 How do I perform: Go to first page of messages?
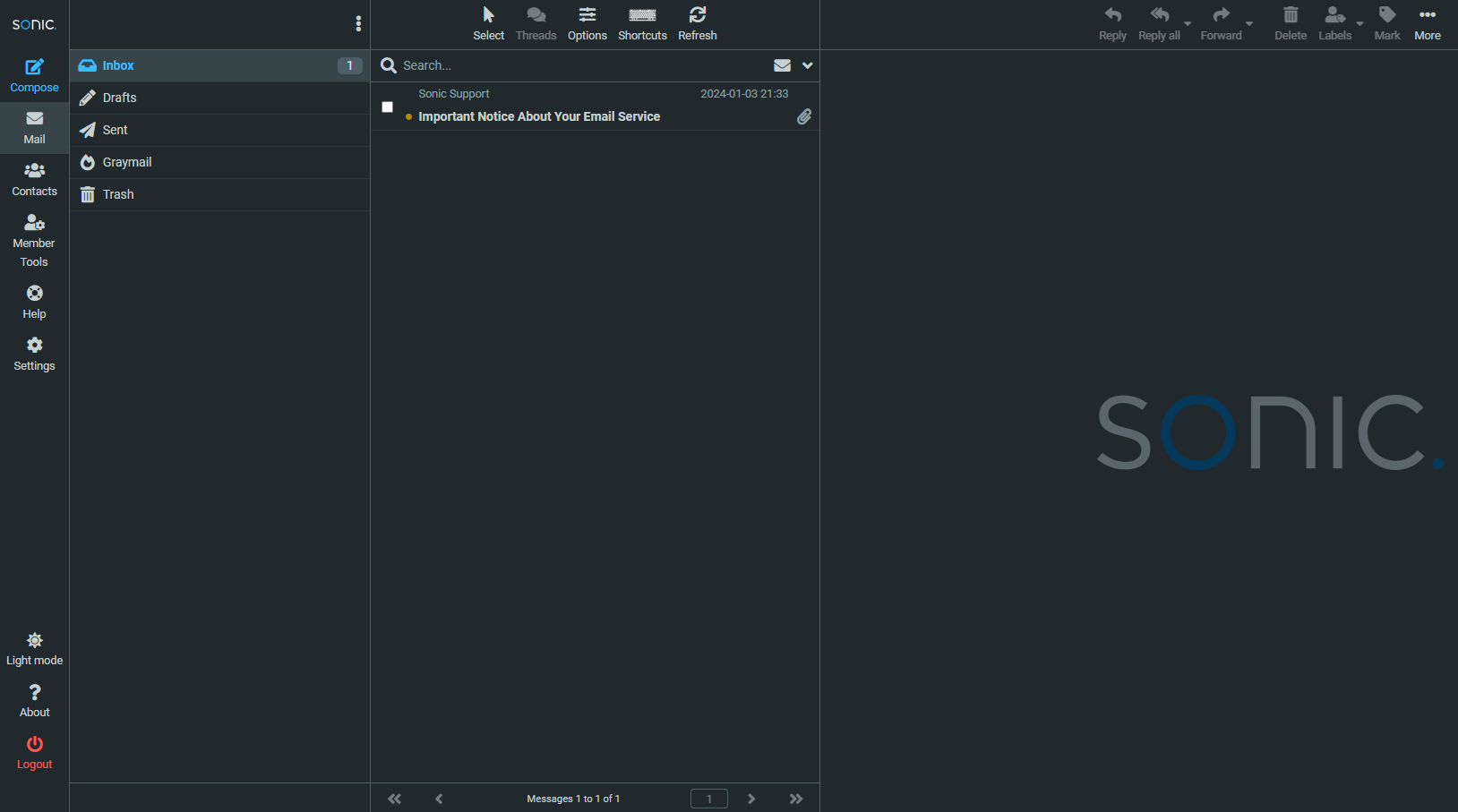(394, 799)
